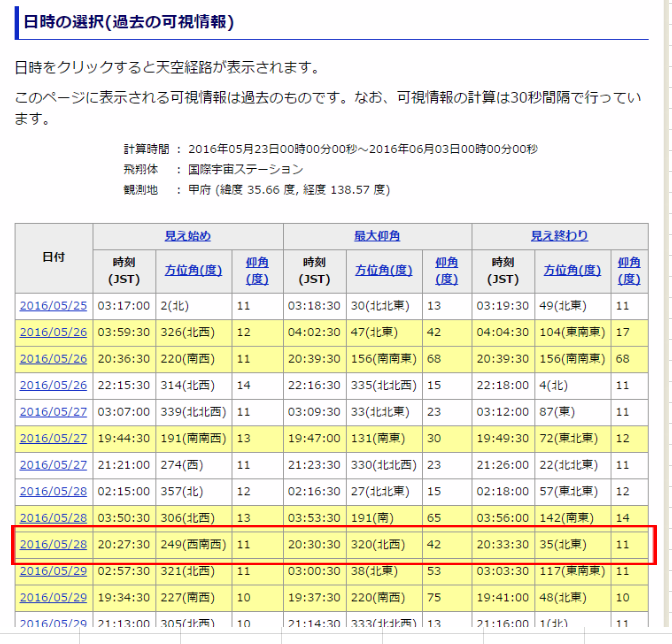This screenshot has height=644, width=672.
Task: Select the cell 48(北東)
Action: coord(573,598)
